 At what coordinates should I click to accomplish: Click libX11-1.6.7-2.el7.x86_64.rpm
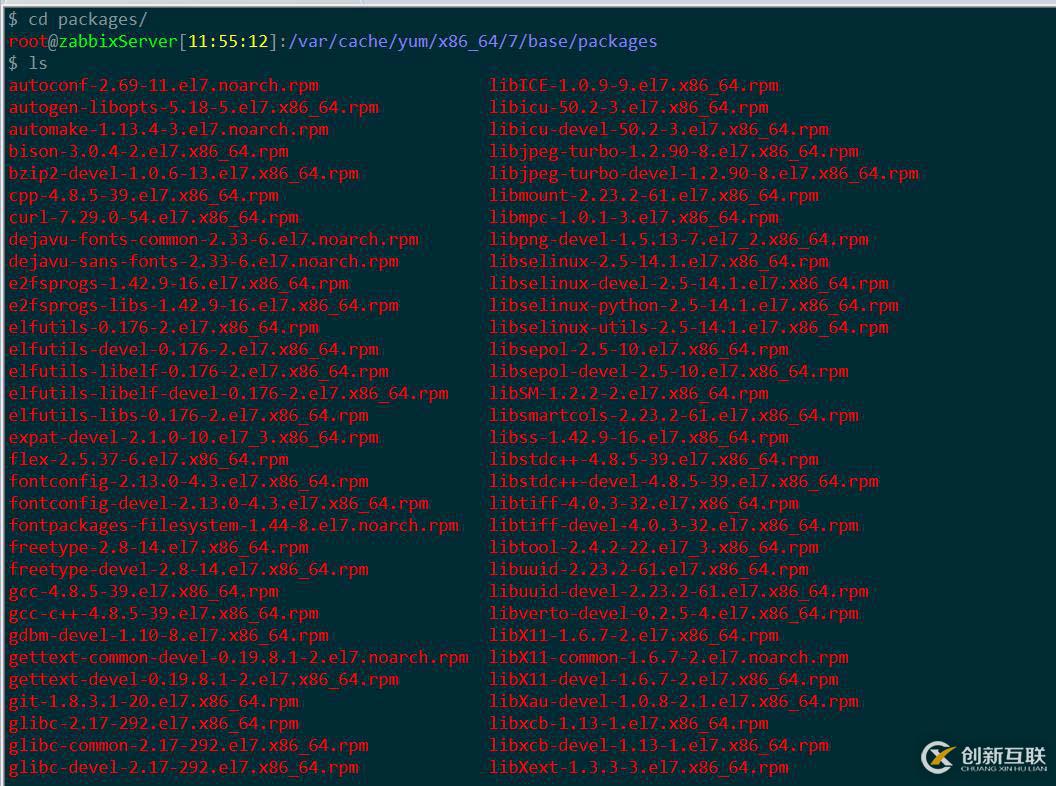[634, 636]
